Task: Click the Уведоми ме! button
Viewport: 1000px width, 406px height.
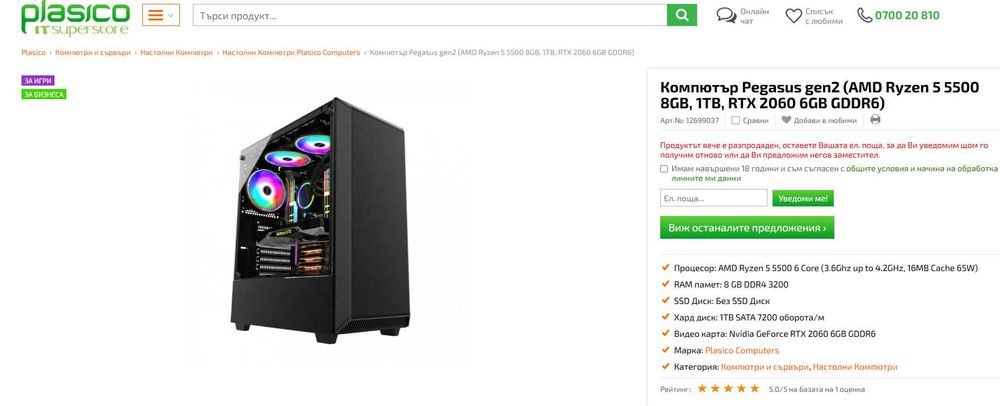Action: tap(803, 198)
